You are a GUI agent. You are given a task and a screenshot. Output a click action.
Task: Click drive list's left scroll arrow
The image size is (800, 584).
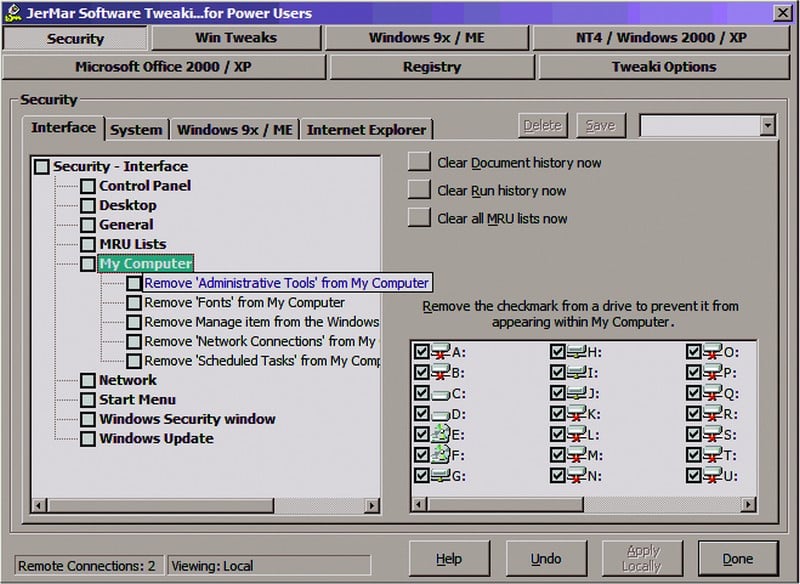pos(419,505)
